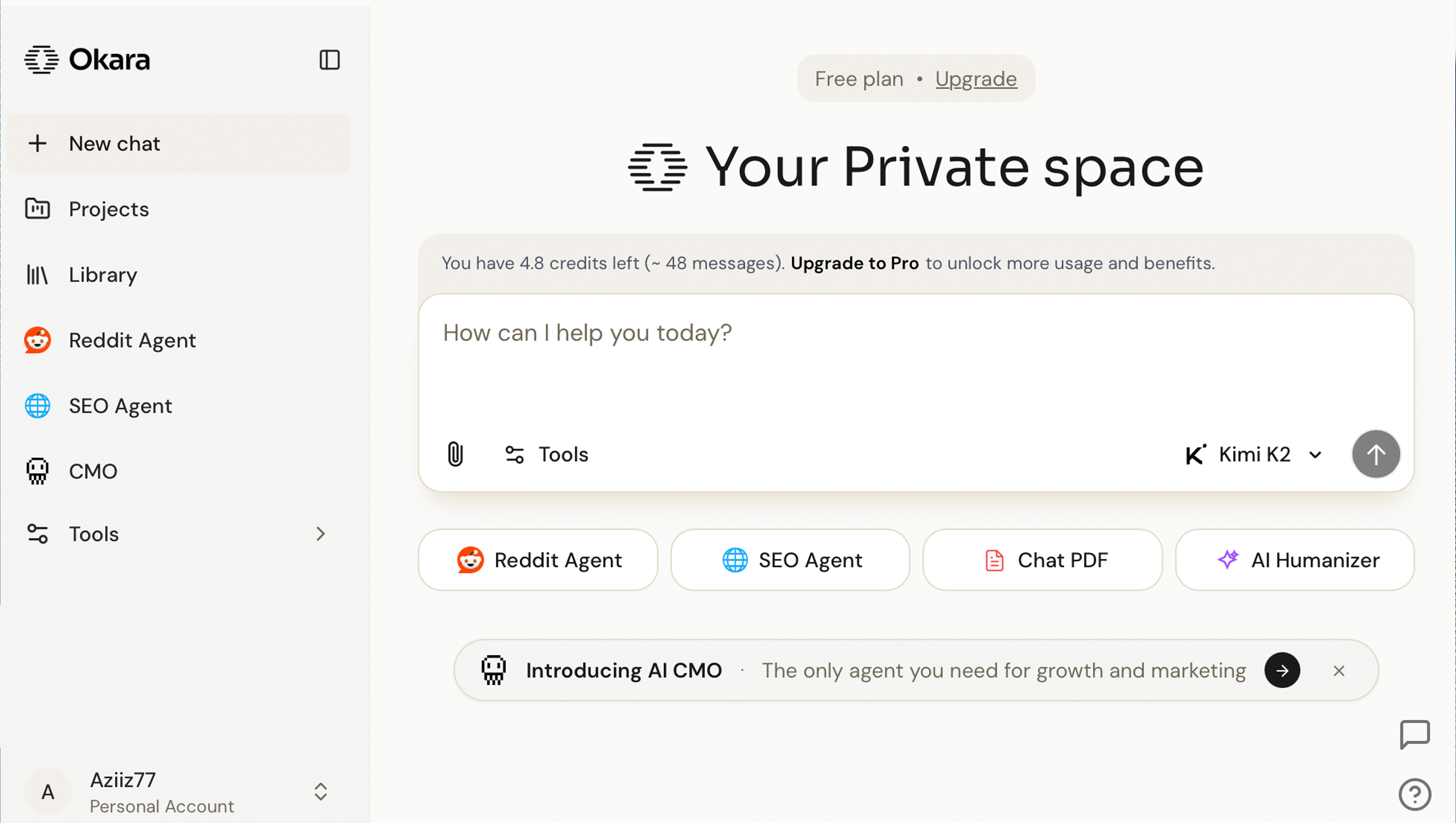
Task: Click the Upgrade to Pro text
Action: (855, 263)
